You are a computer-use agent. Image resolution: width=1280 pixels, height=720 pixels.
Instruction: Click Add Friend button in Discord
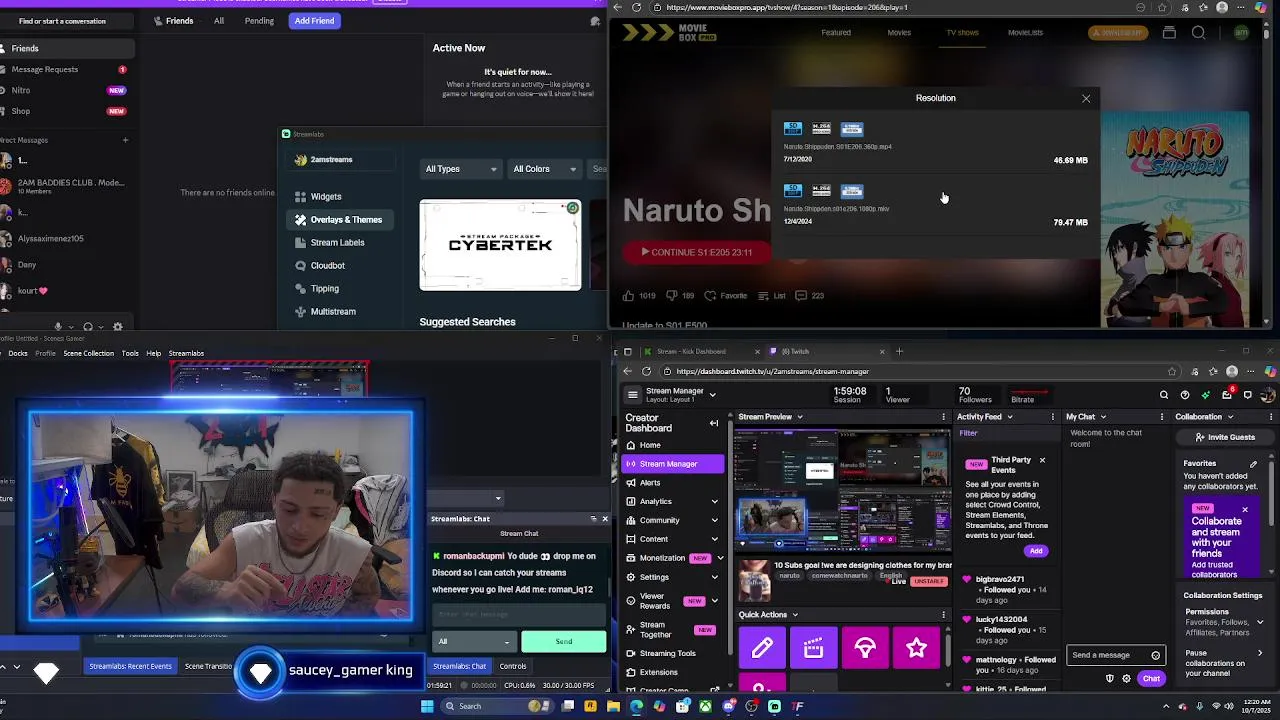(x=314, y=21)
